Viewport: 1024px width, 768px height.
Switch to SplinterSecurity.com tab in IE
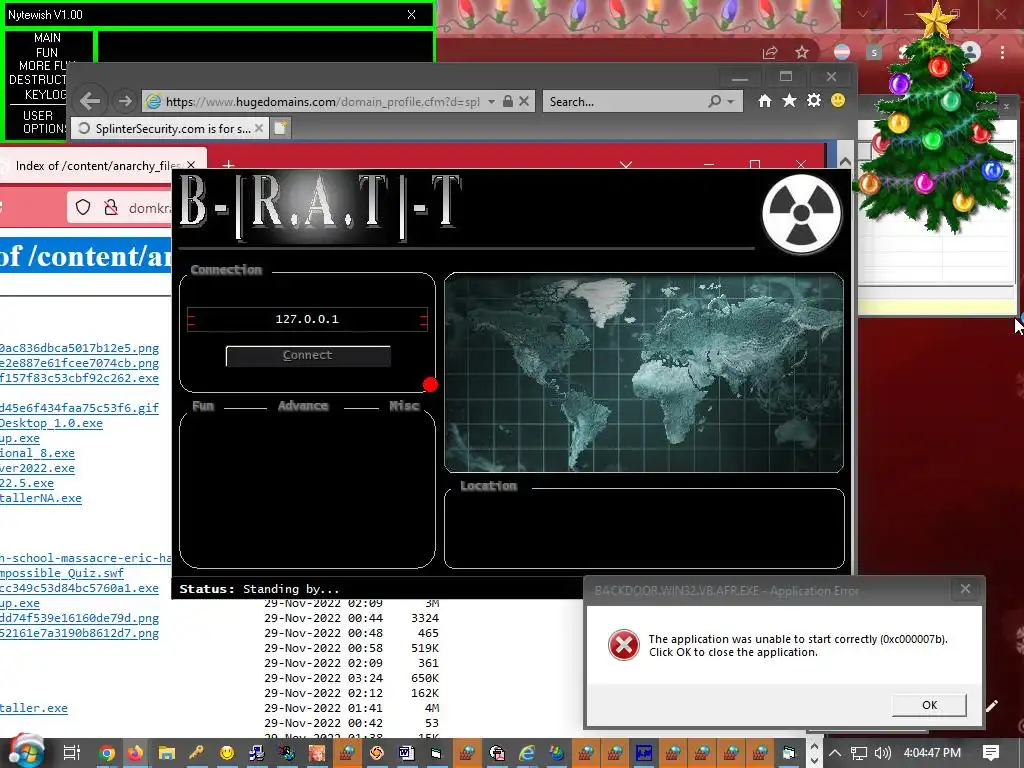click(x=168, y=129)
